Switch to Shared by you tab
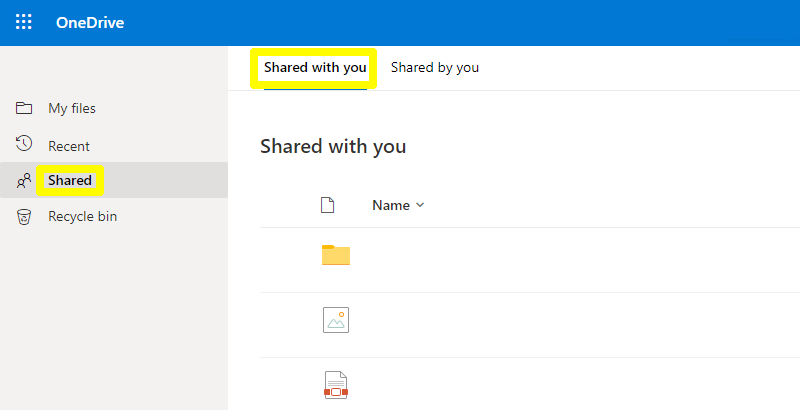This screenshot has width=800, height=410. tap(435, 67)
